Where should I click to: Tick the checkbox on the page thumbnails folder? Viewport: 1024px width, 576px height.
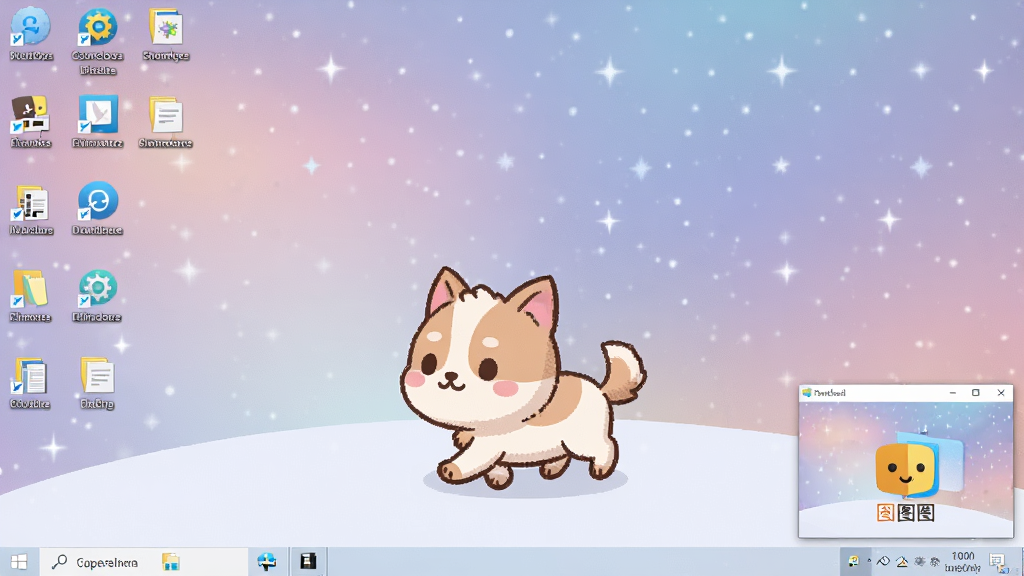17,214
